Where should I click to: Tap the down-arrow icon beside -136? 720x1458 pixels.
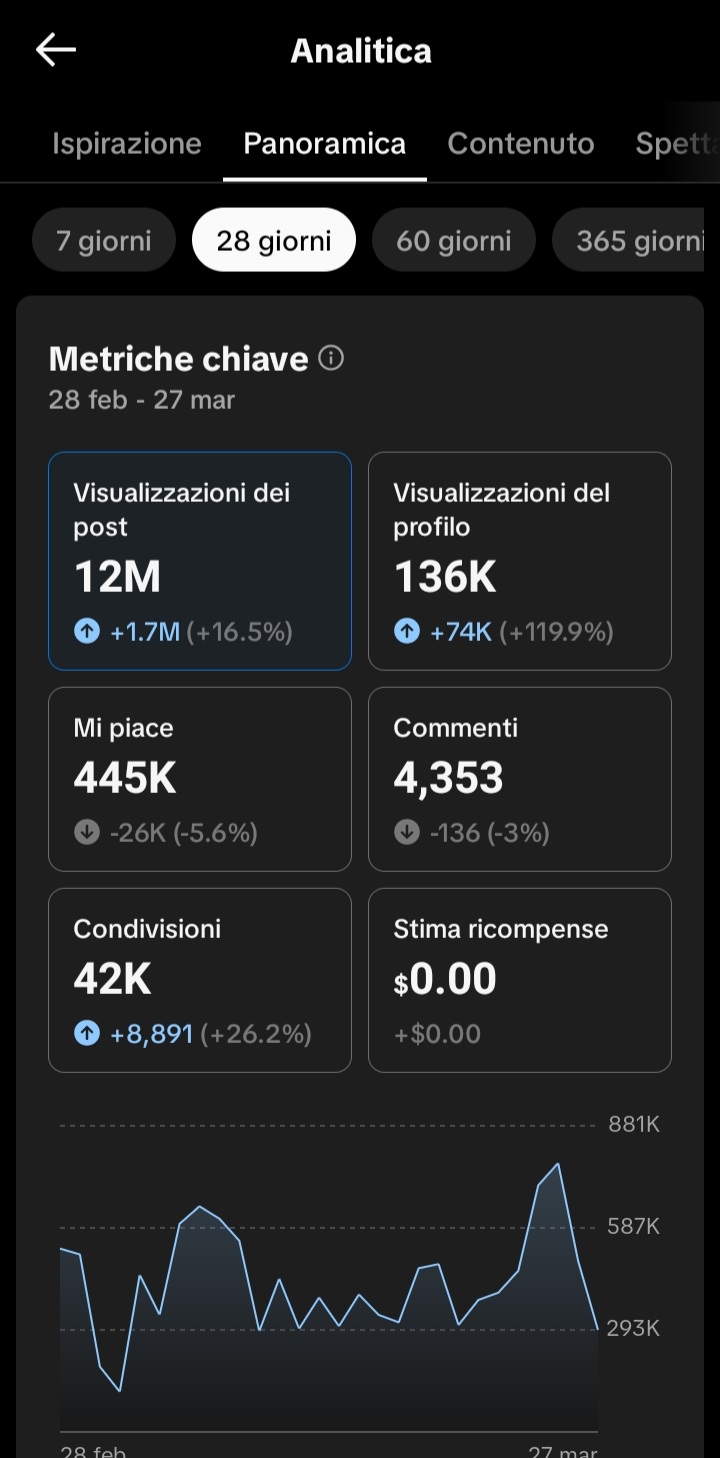[x=407, y=833]
